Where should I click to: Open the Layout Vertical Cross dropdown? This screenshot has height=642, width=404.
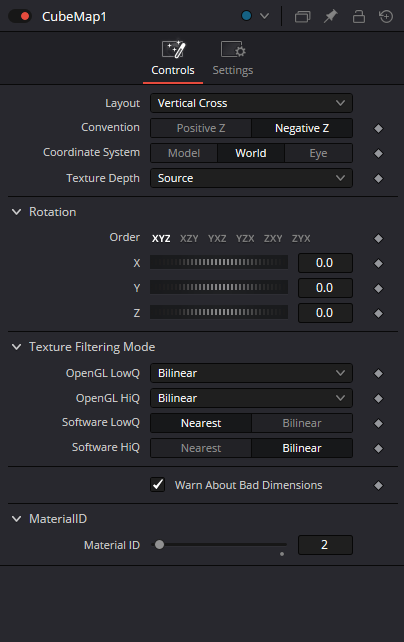(251, 103)
